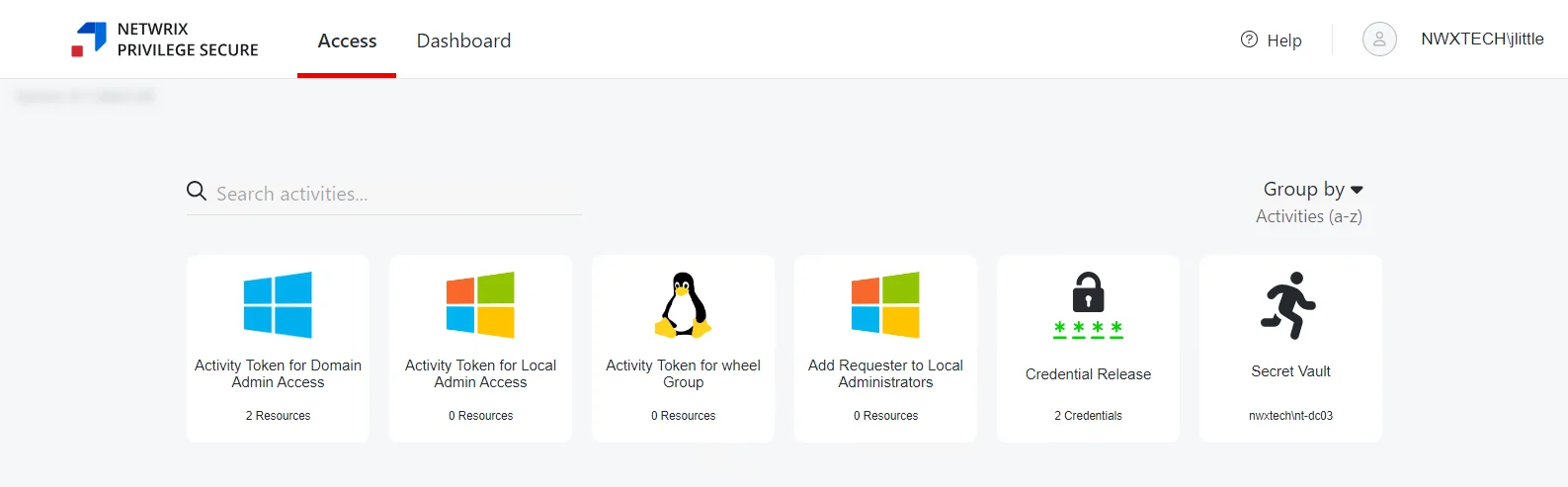
Task: Click the nwxtech\nt-dc03 label
Action: (x=1290, y=416)
